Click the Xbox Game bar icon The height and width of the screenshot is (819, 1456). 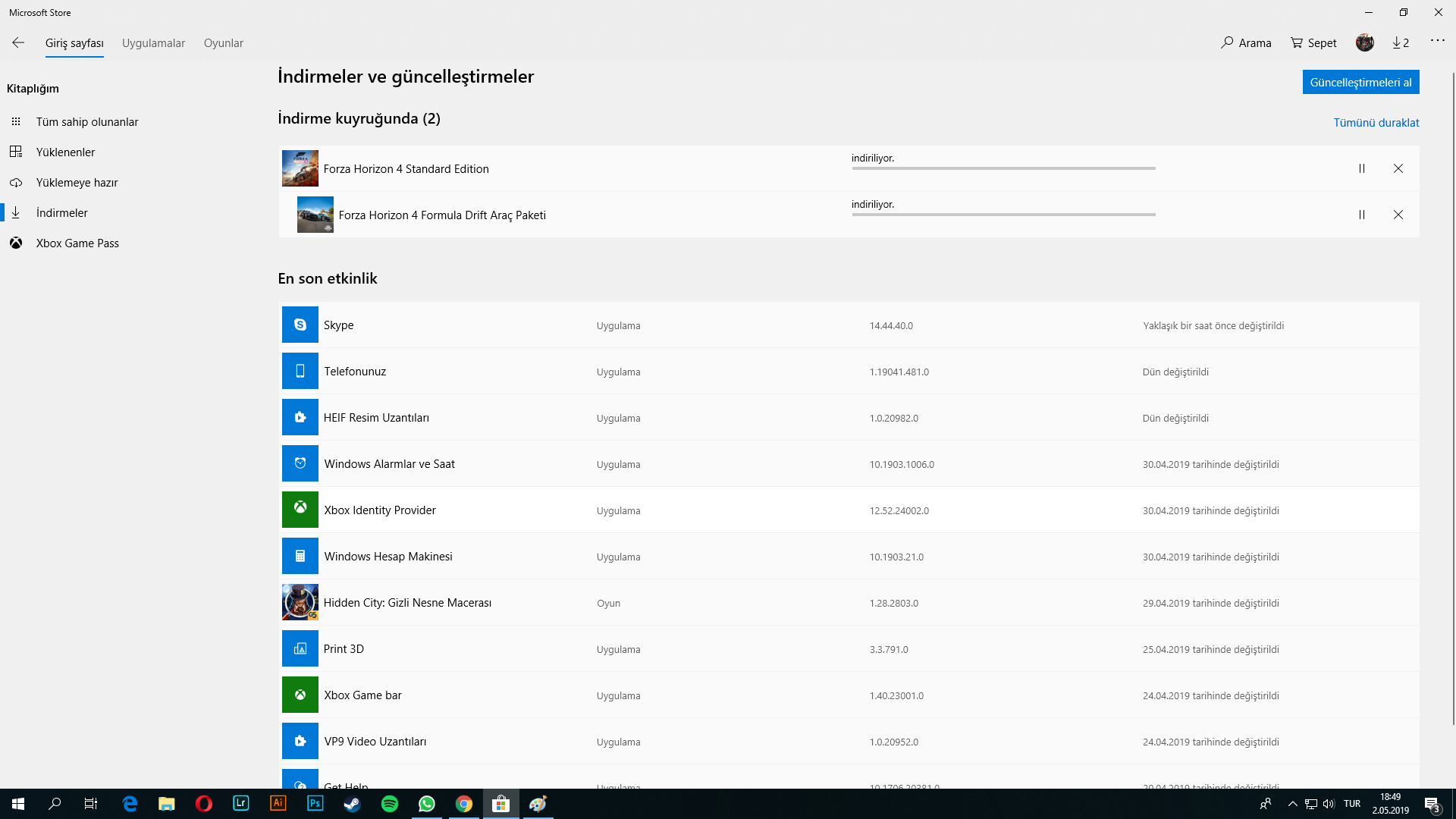click(x=300, y=695)
